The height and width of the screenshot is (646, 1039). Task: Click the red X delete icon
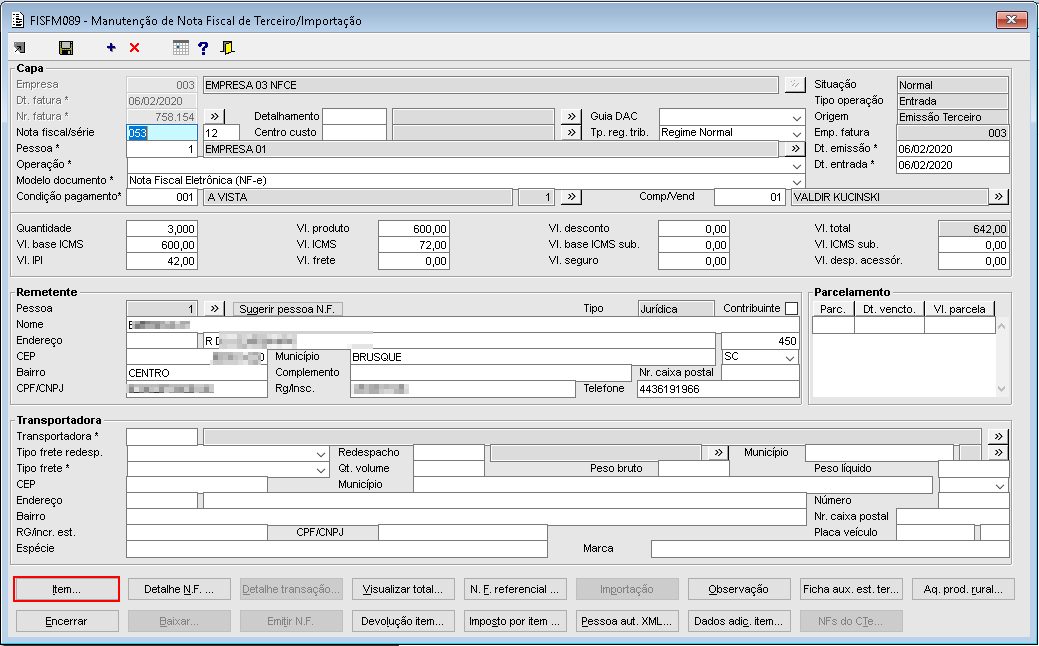(134, 48)
